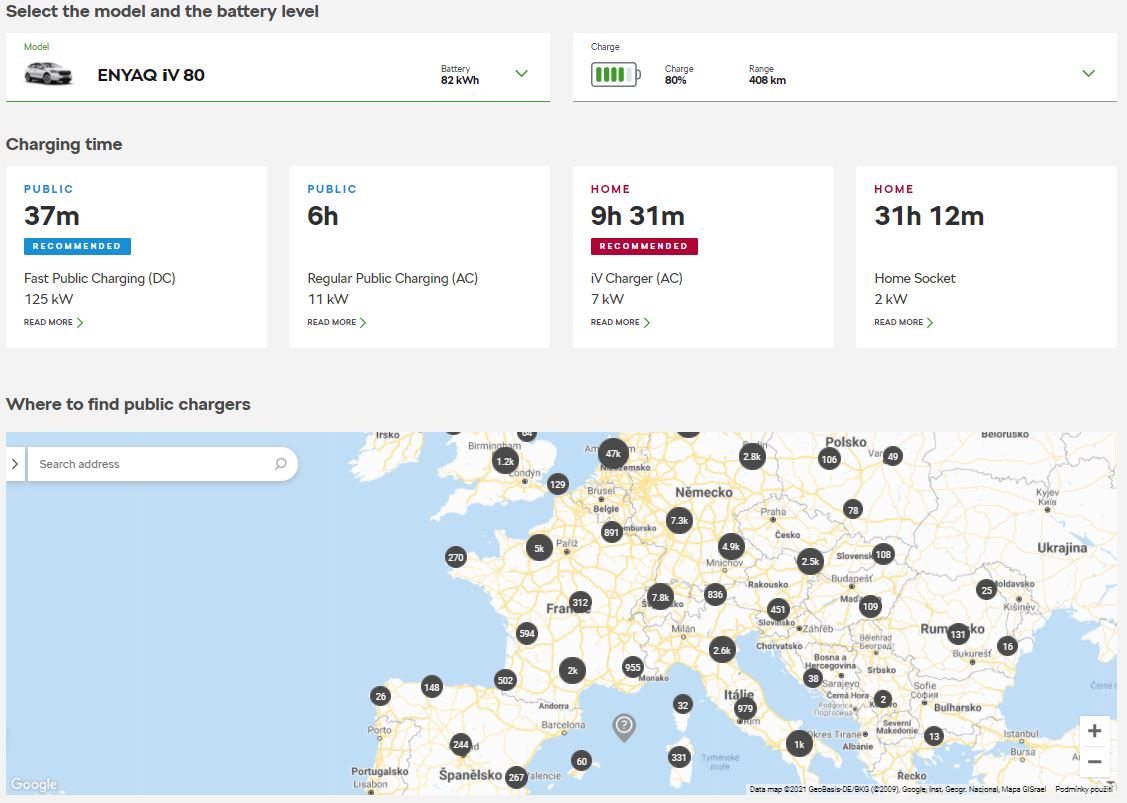Screen dimensions: 1127x803
Task: Zoom out the map with the minus button
Action: pyautogui.click(x=1095, y=761)
